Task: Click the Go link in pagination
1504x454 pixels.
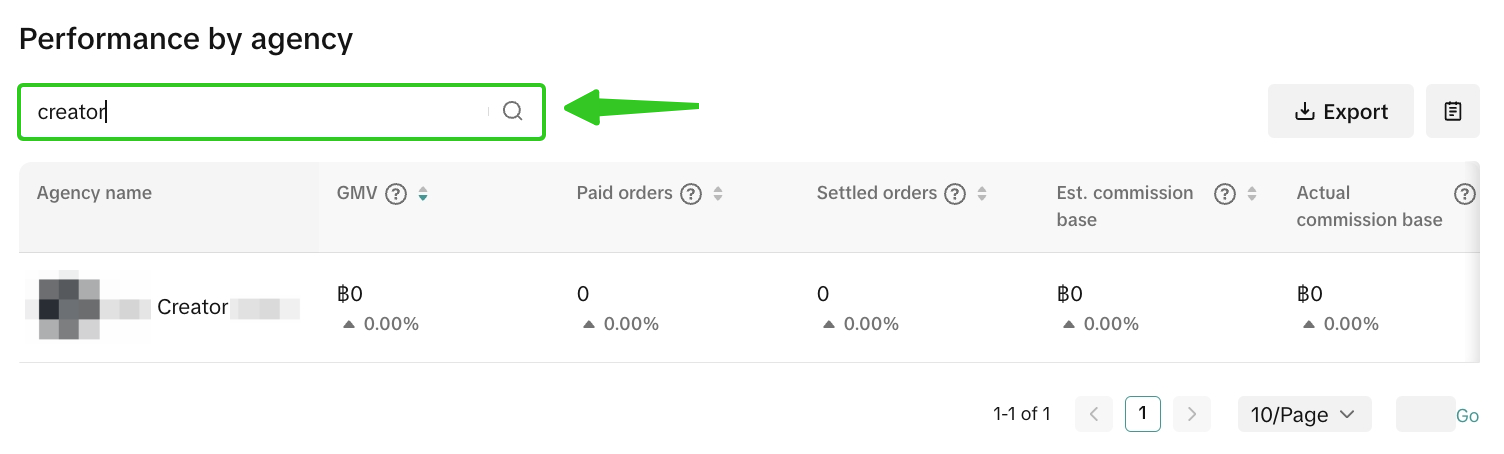Action: coord(1467,415)
